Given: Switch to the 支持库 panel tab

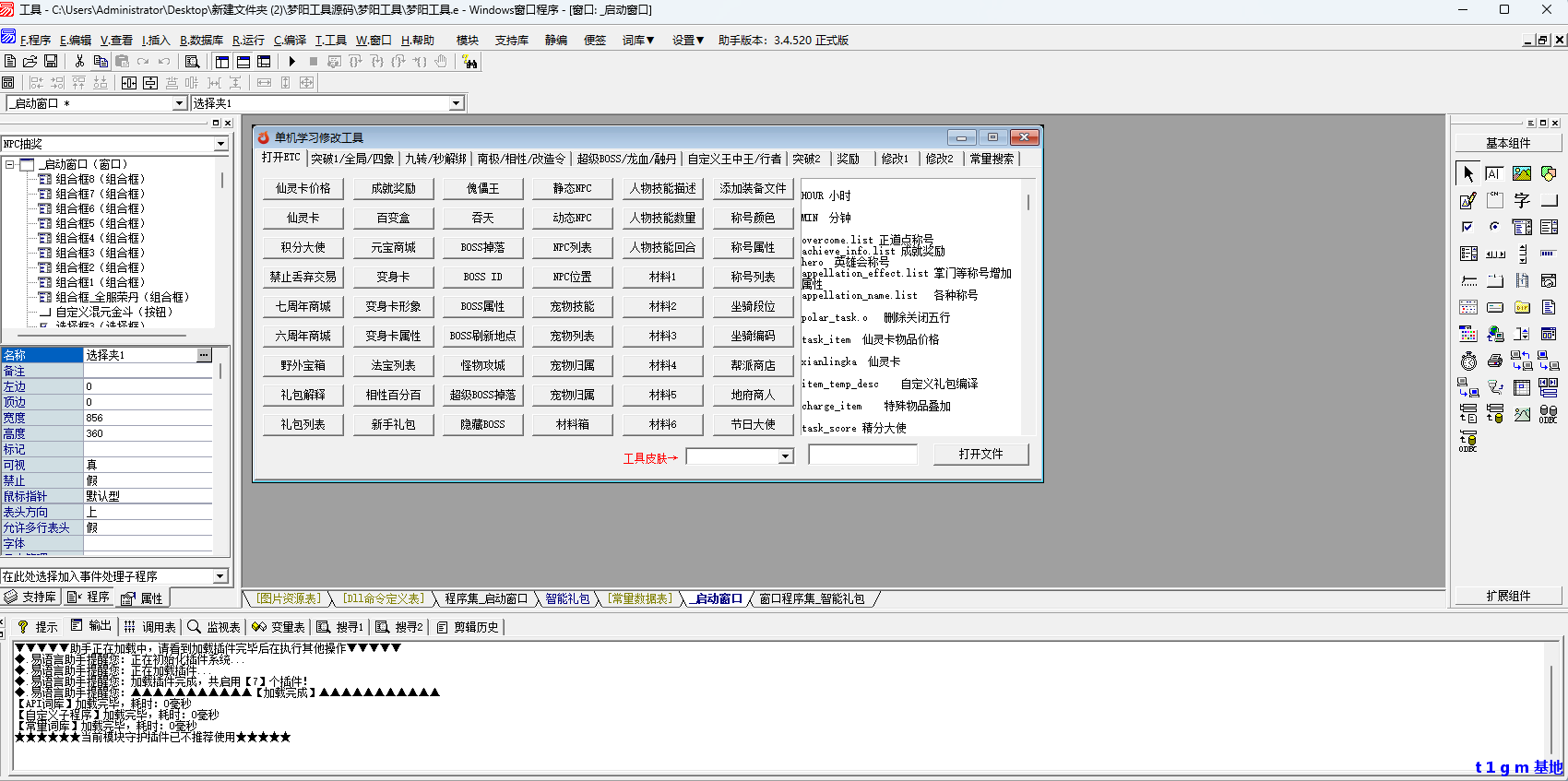Looking at the screenshot, I should tap(31, 598).
